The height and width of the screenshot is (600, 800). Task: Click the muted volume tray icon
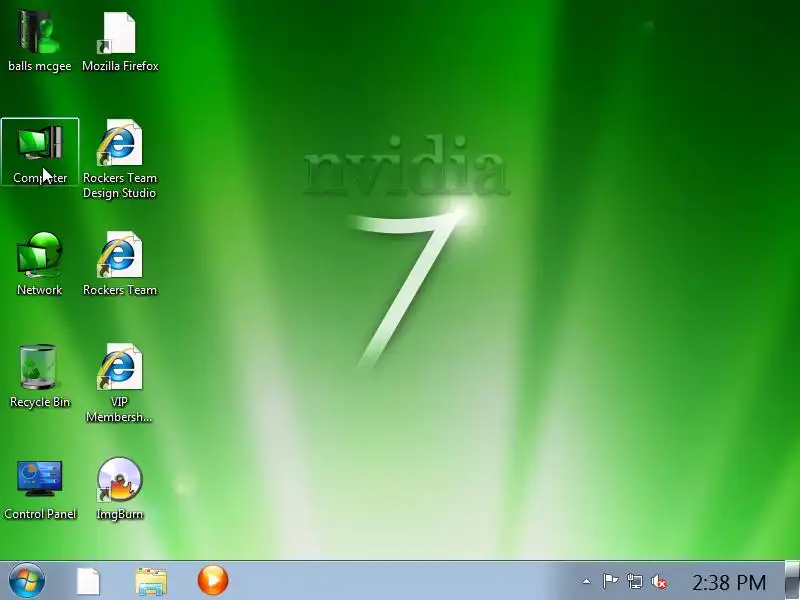tap(659, 582)
